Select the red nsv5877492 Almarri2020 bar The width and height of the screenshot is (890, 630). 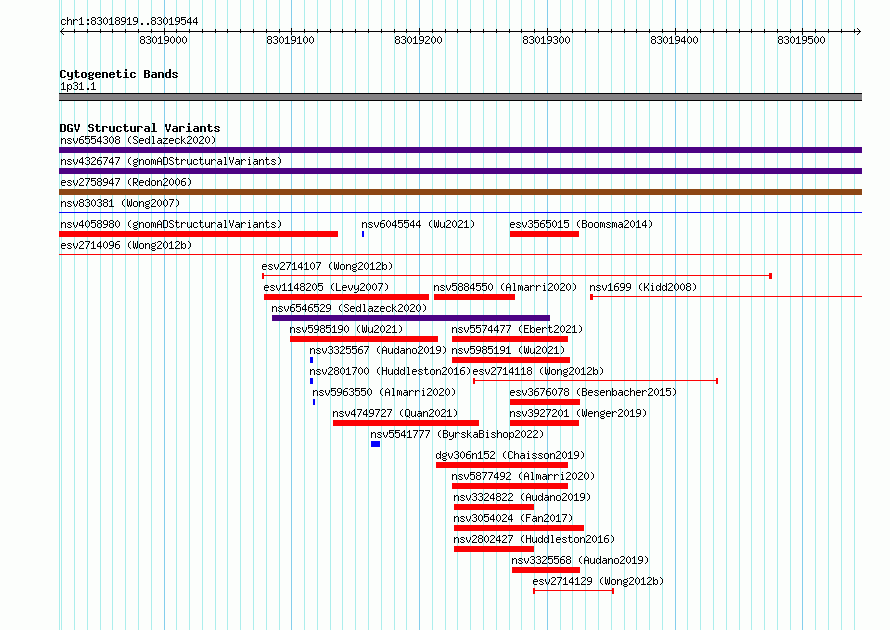[510, 486]
